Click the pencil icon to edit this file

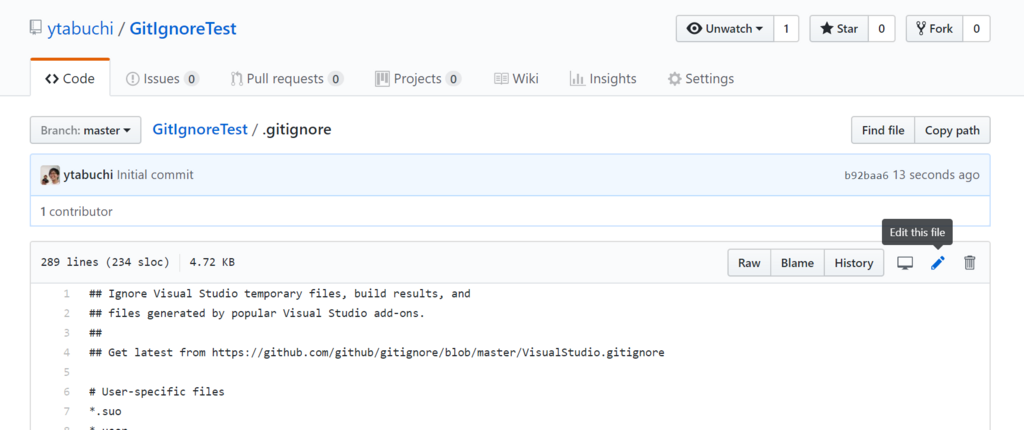point(937,263)
